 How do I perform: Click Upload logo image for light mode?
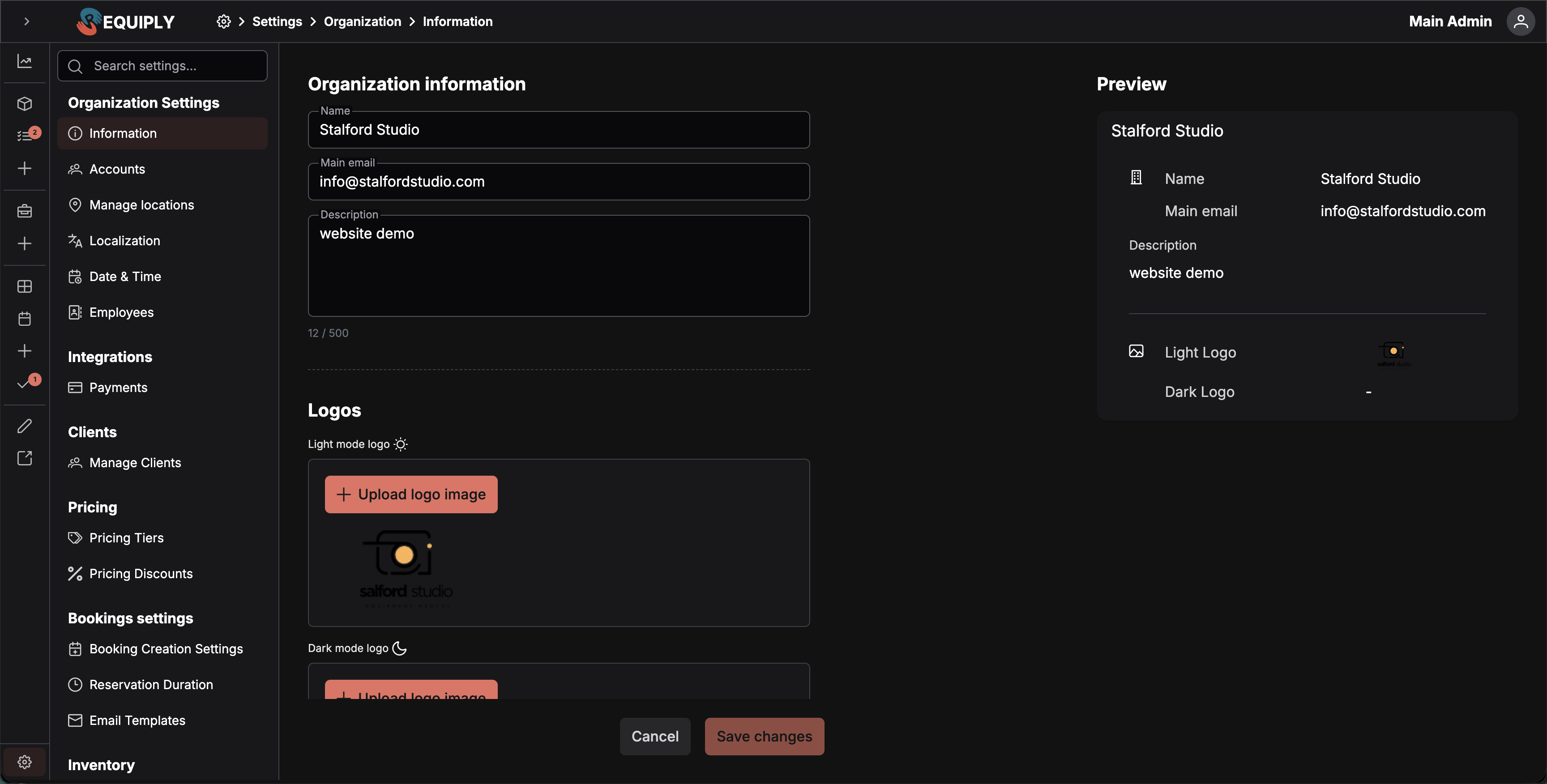coord(411,494)
